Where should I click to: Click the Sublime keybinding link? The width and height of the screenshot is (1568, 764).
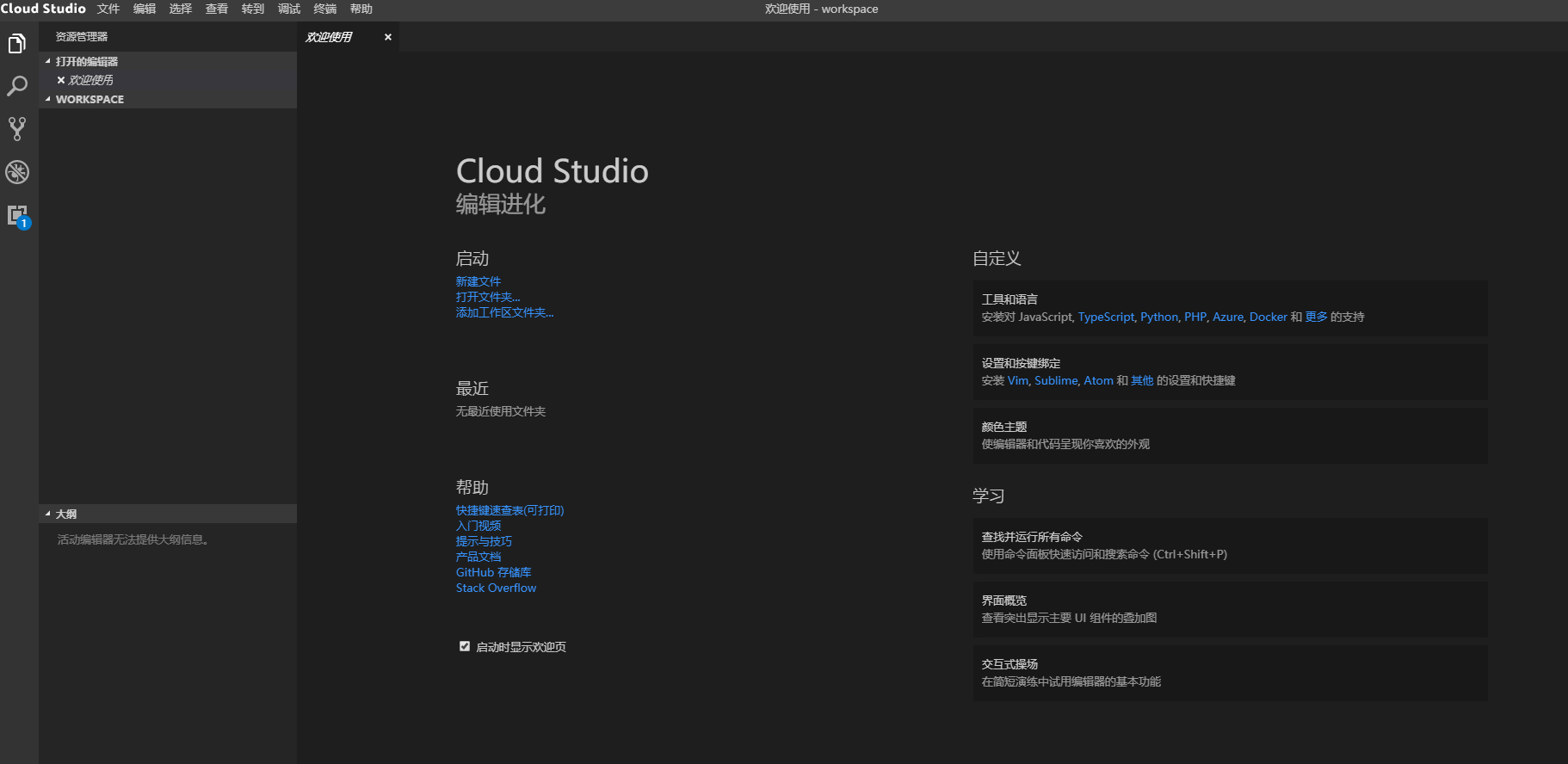[1056, 380]
